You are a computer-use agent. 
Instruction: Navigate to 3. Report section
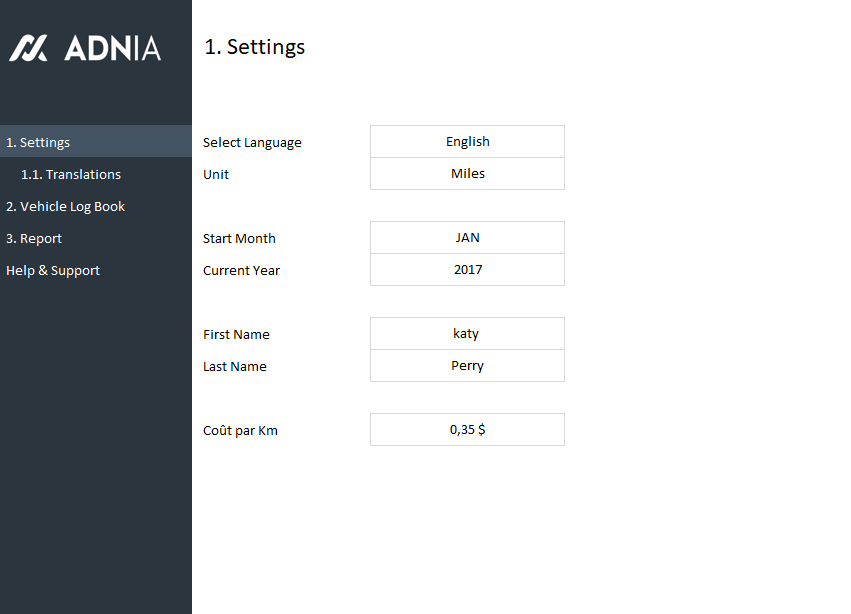(x=34, y=238)
